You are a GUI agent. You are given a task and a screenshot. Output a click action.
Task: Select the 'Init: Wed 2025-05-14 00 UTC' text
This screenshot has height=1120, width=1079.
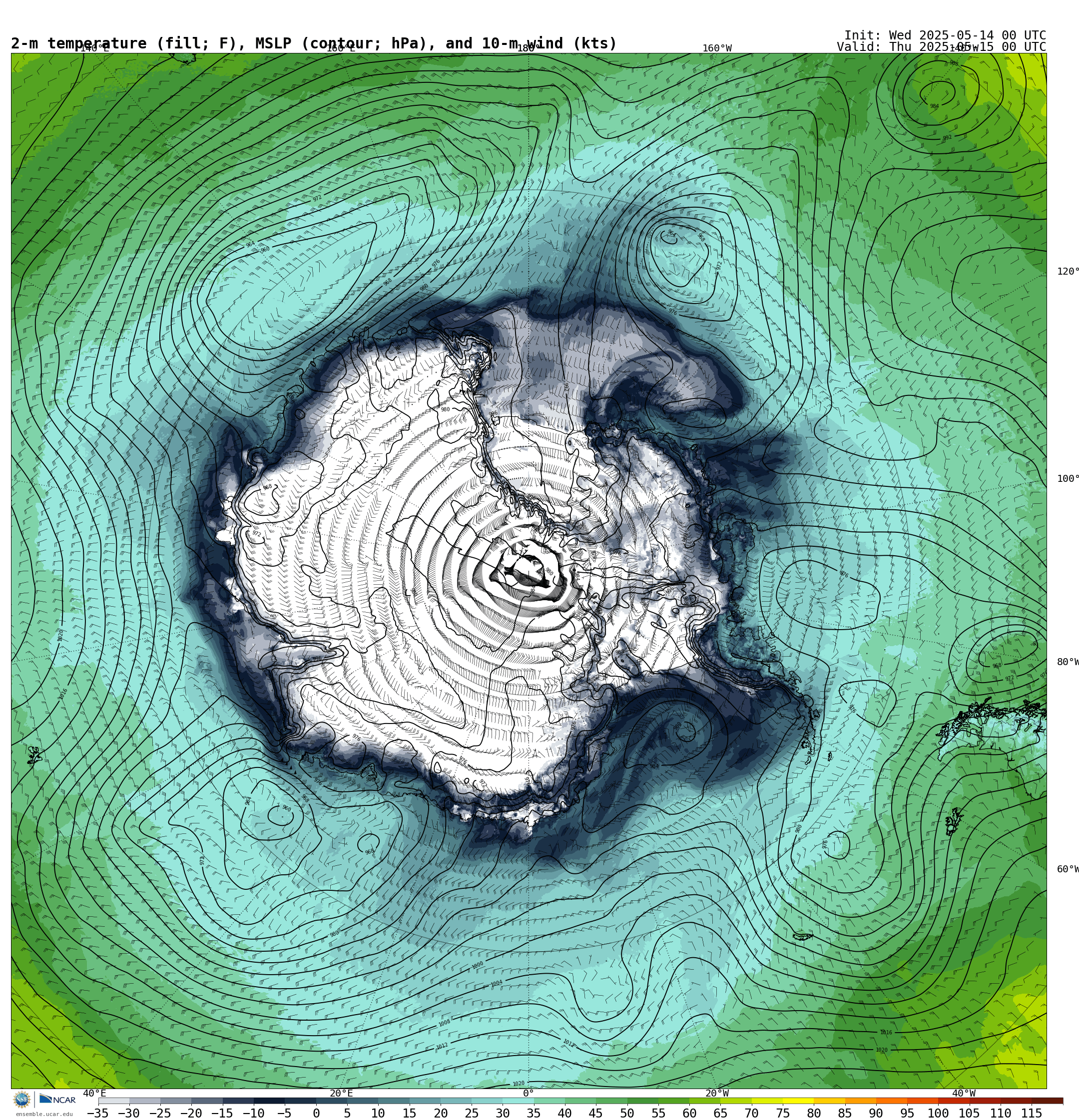[x=945, y=35]
